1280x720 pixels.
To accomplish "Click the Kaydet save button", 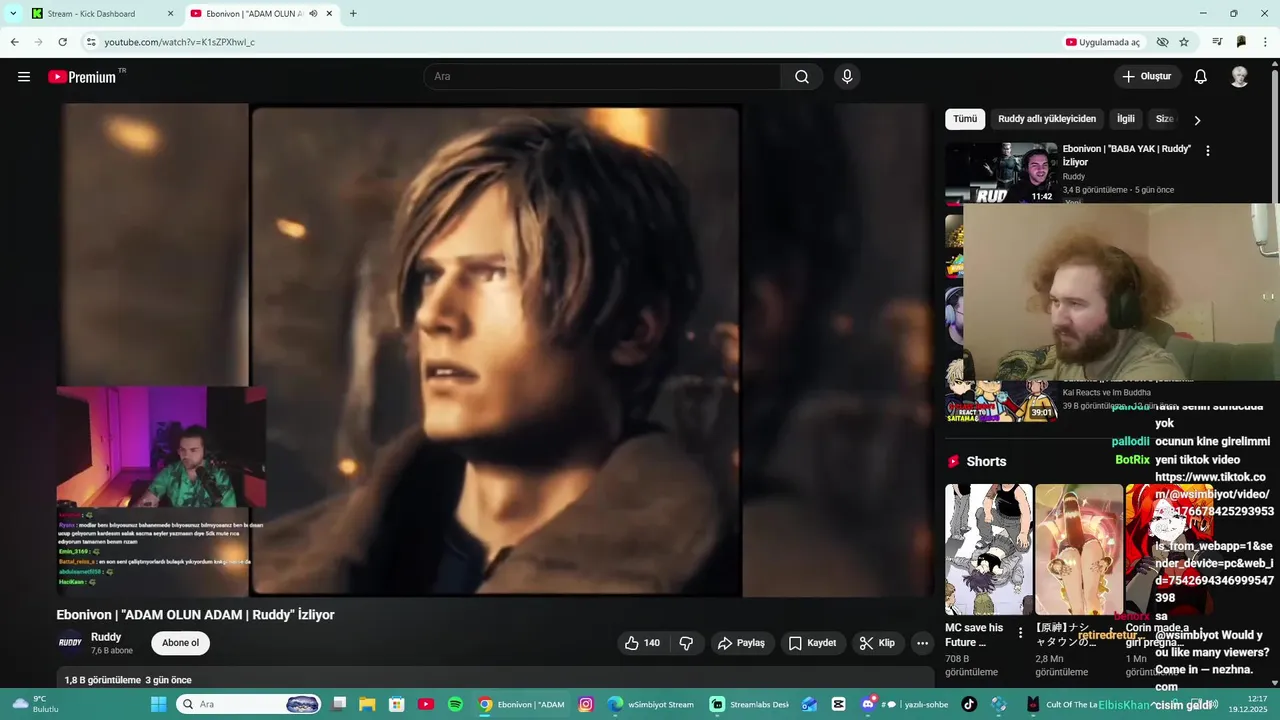I will (812, 643).
